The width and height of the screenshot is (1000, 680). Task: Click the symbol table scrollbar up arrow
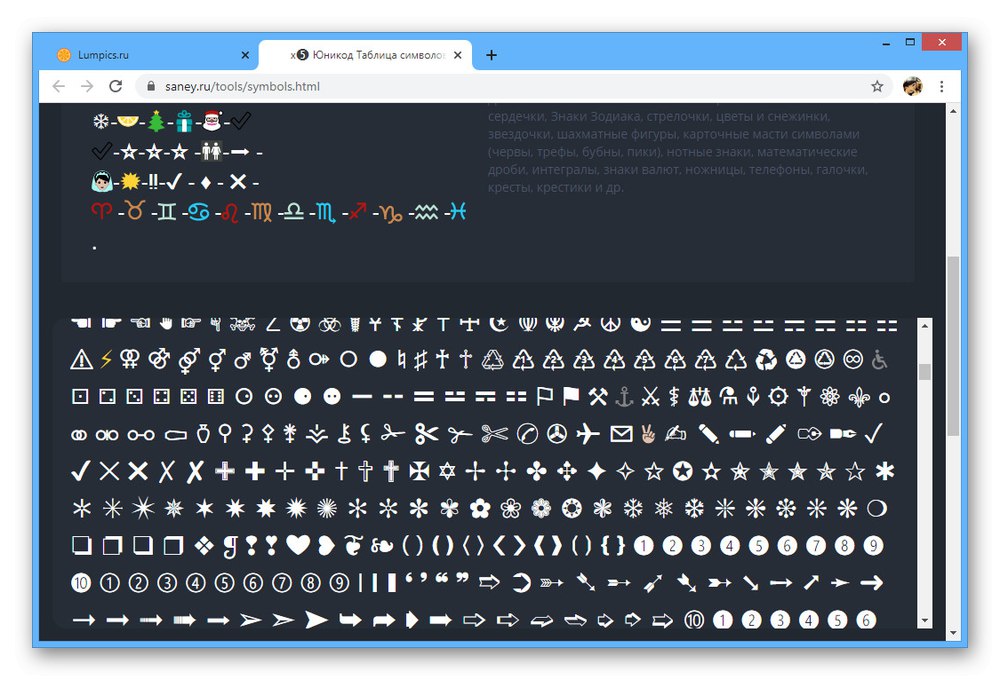pyautogui.click(x=925, y=326)
